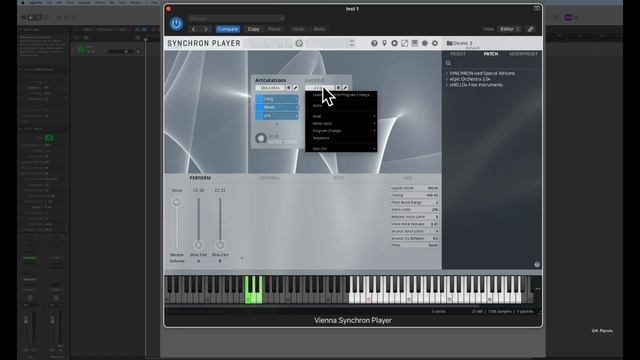Viewport: 640px width, 360px height.
Task: Choose Learn Note/CC/Program Change menu entry
Action: (x=341, y=95)
